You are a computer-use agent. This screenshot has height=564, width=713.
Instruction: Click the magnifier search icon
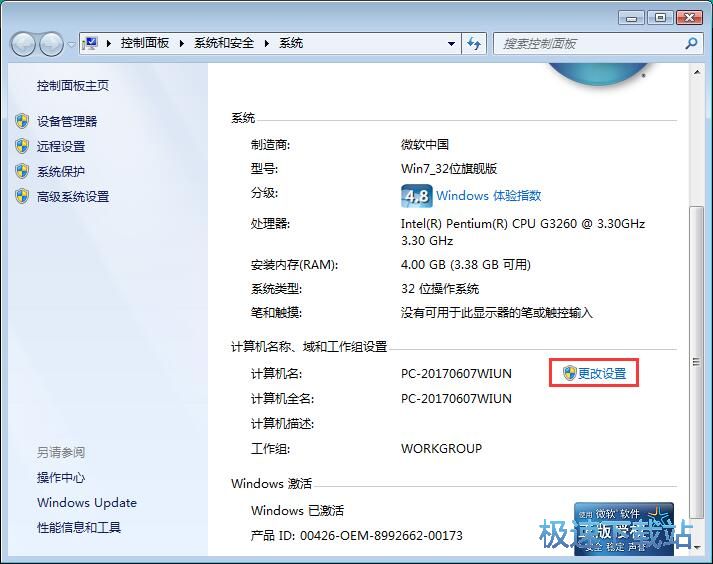(691, 44)
